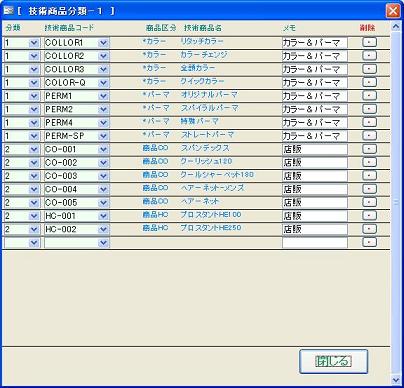Click the window icon in the title bar
Viewport: 404px width, 388px height.
pyautogui.click(x=8, y=11)
